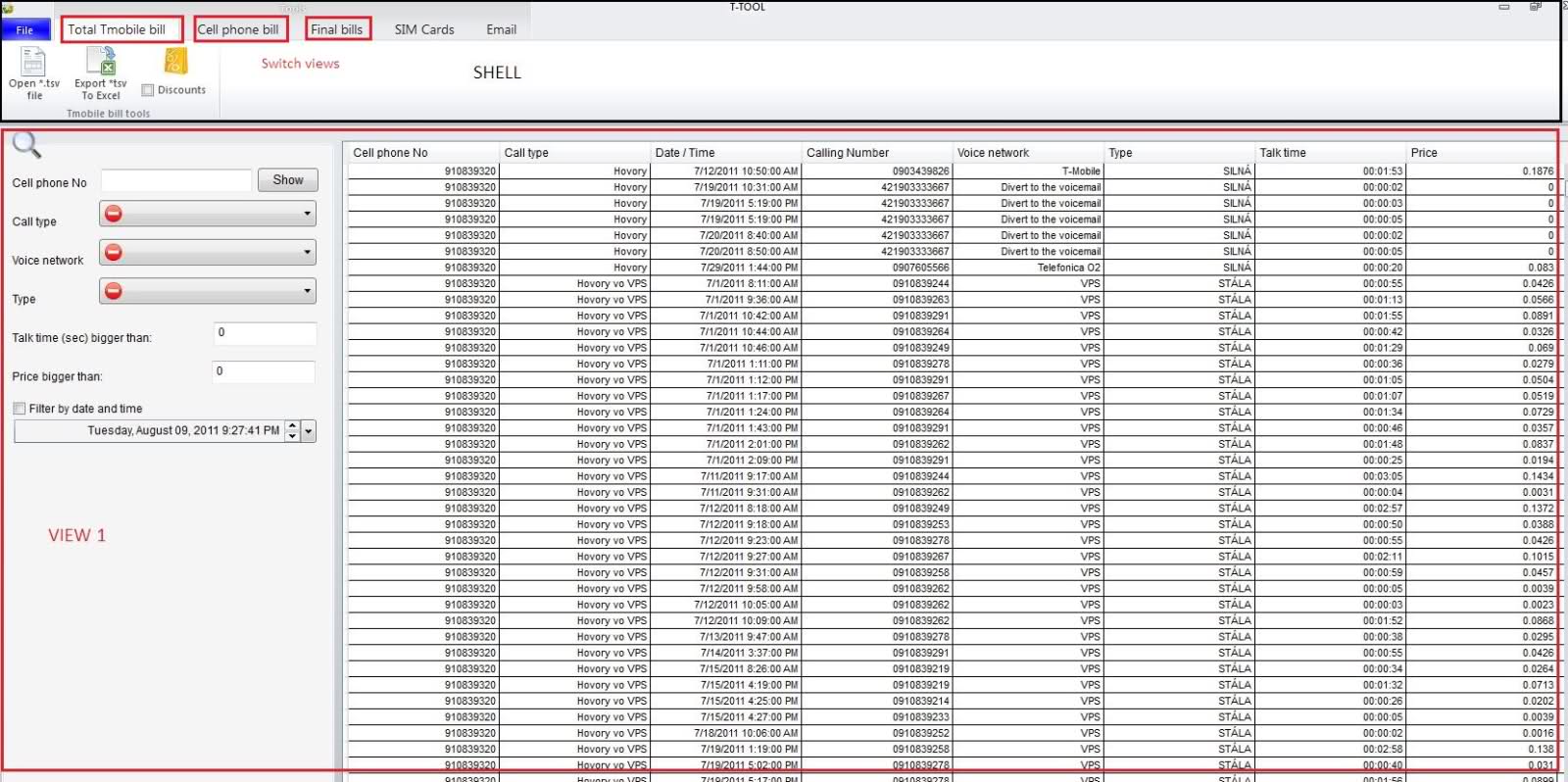Click Talk time bigger than input

coord(265,333)
